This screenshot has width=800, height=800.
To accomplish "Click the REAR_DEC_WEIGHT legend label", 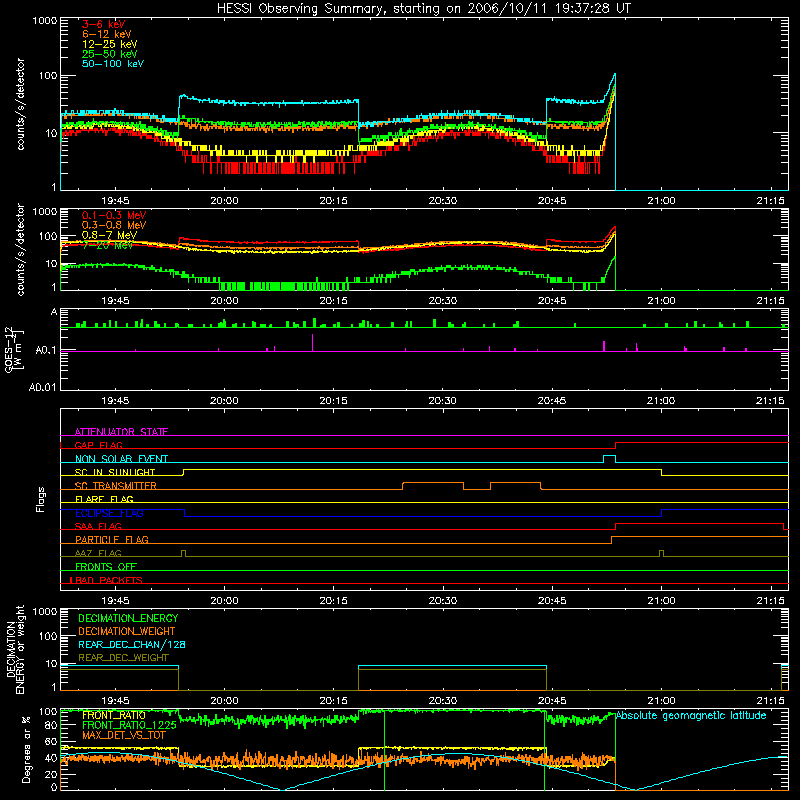I will [x=123, y=658].
